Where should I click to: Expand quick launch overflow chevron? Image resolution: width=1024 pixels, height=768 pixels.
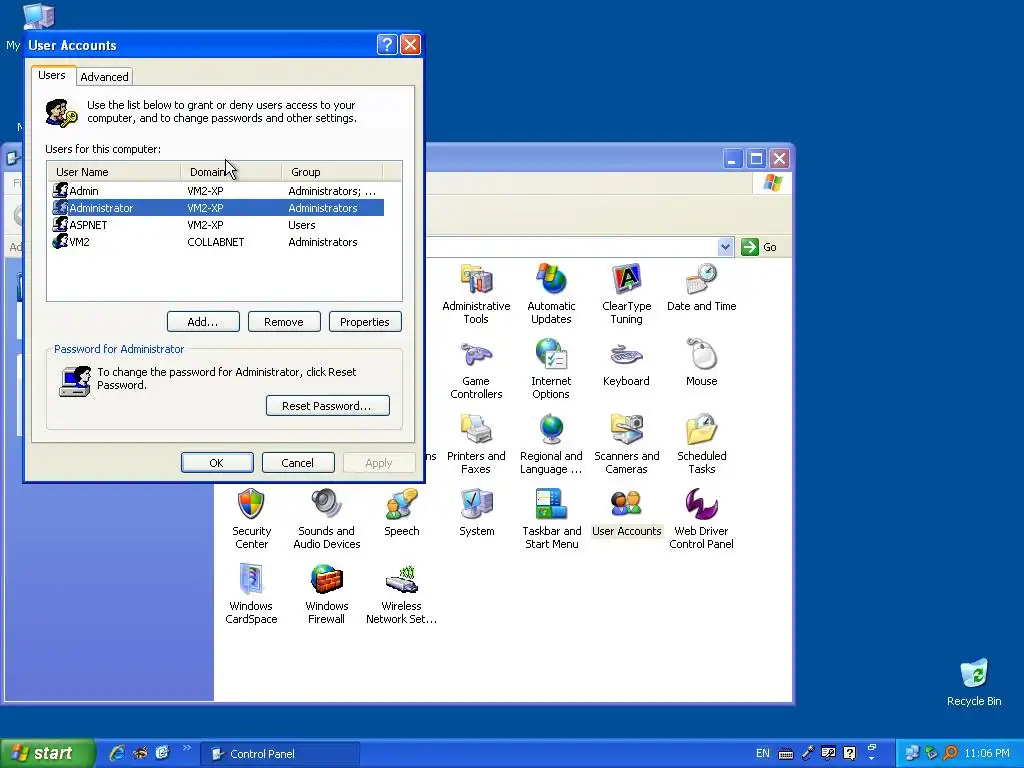point(187,748)
